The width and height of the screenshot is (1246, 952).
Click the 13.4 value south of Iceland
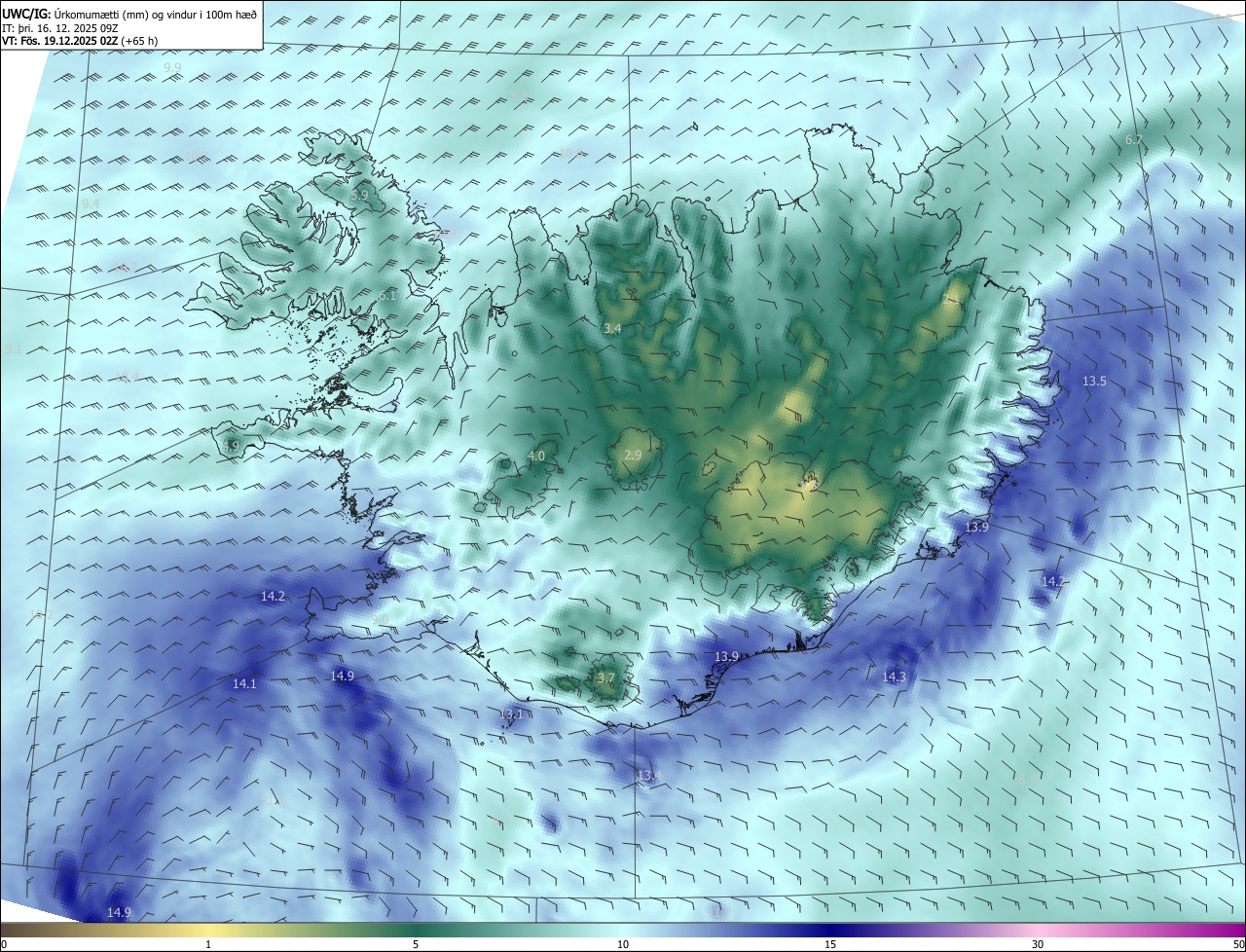click(x=649, y=776)
